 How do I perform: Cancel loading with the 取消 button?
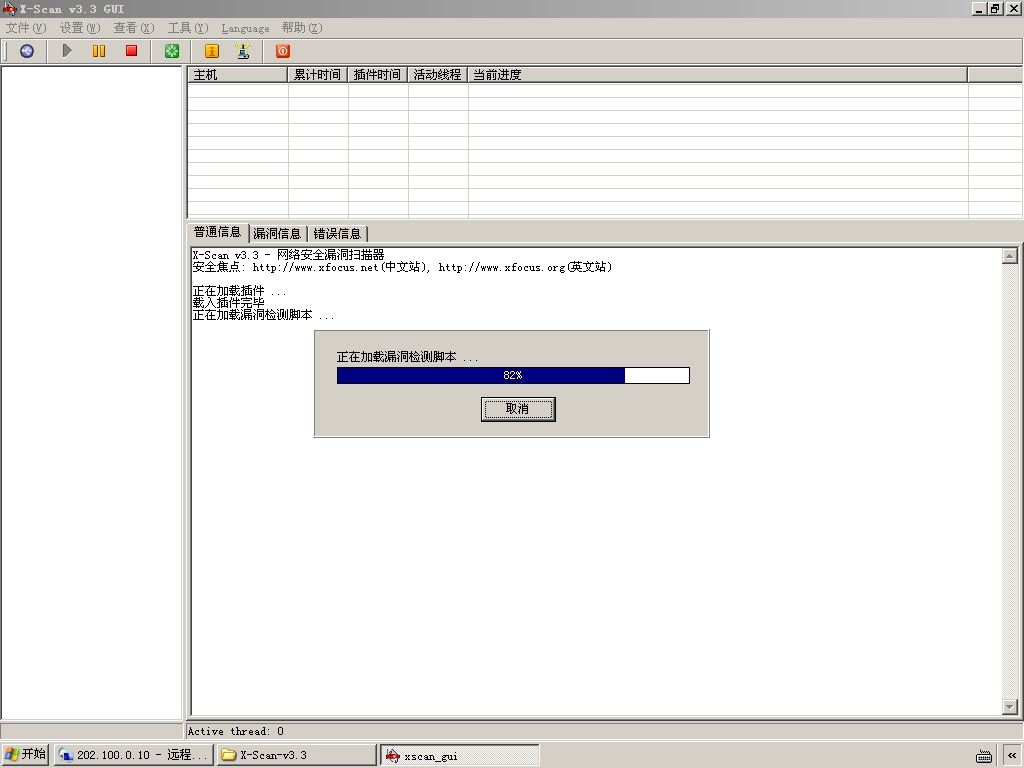coord(518,409)
